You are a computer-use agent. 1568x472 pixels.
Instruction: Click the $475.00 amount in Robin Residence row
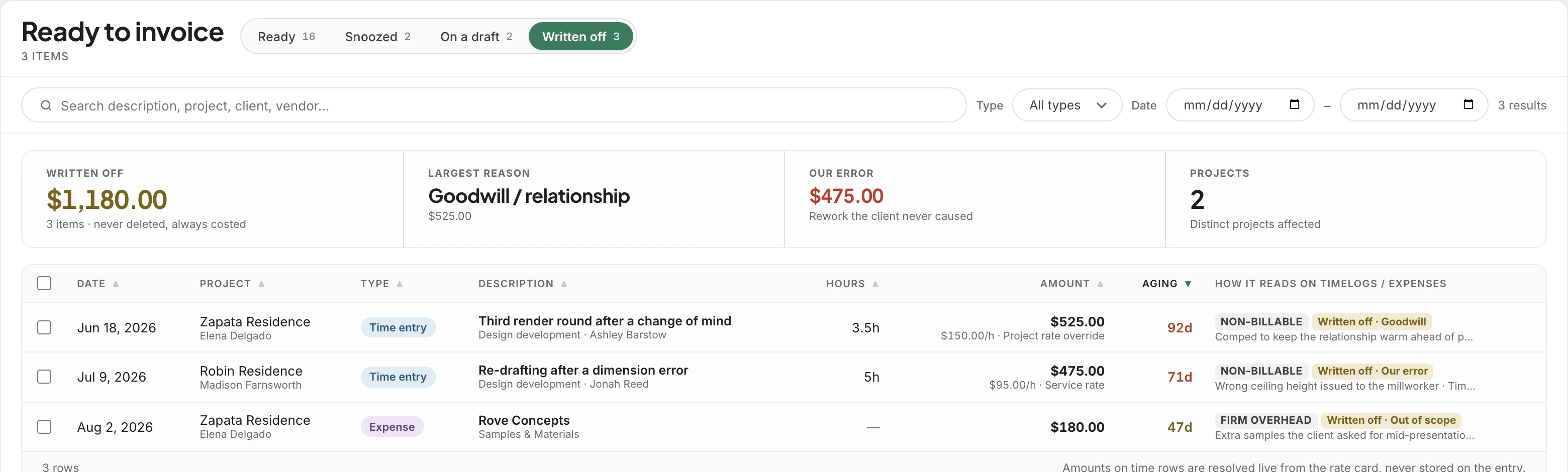(1077, 371)
